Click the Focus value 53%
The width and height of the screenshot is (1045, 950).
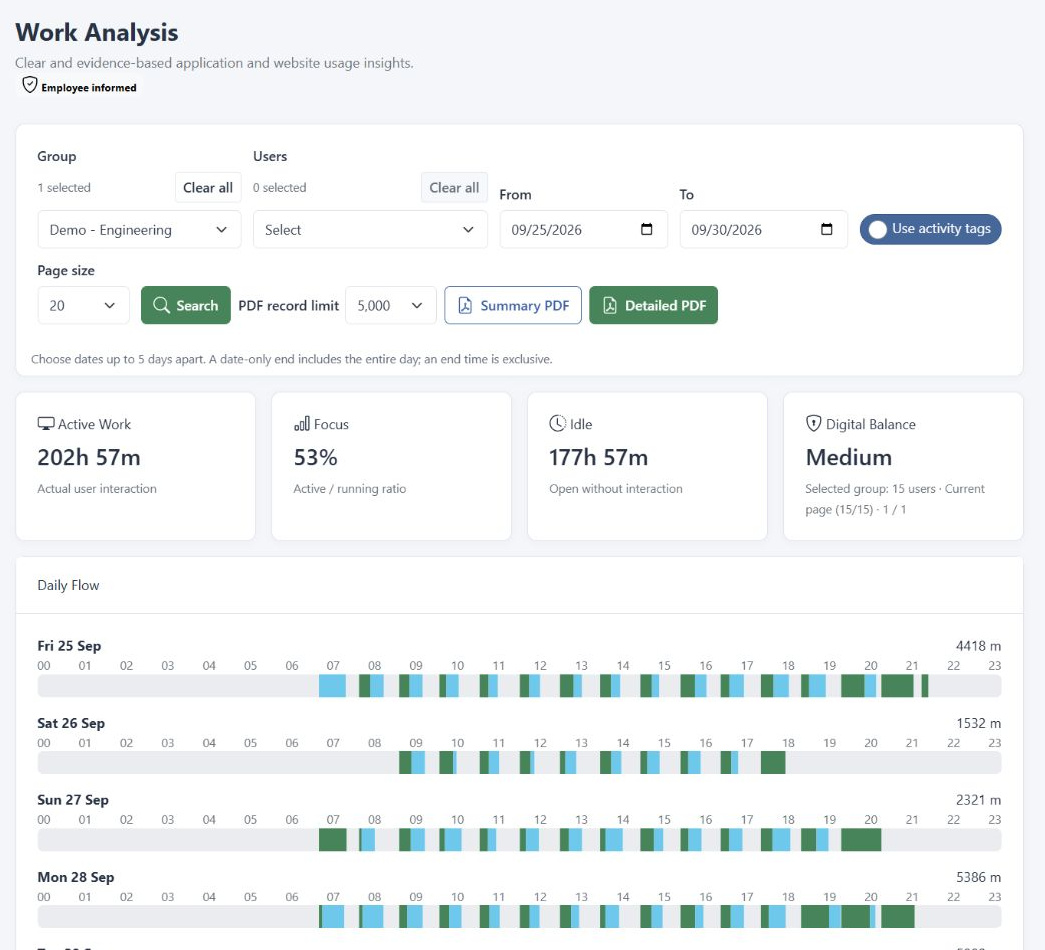click(315, 457)
